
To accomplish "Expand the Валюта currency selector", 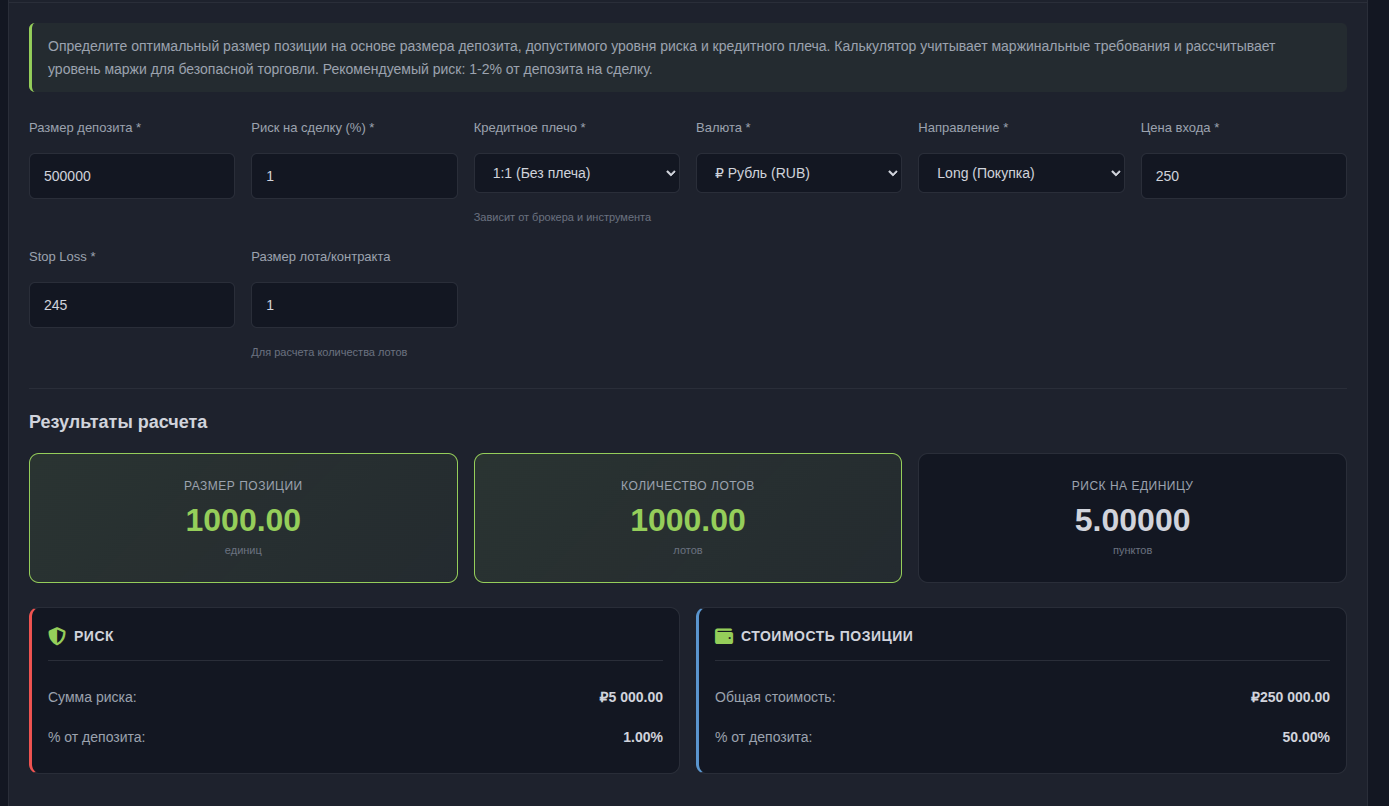I will pos(798,173).
